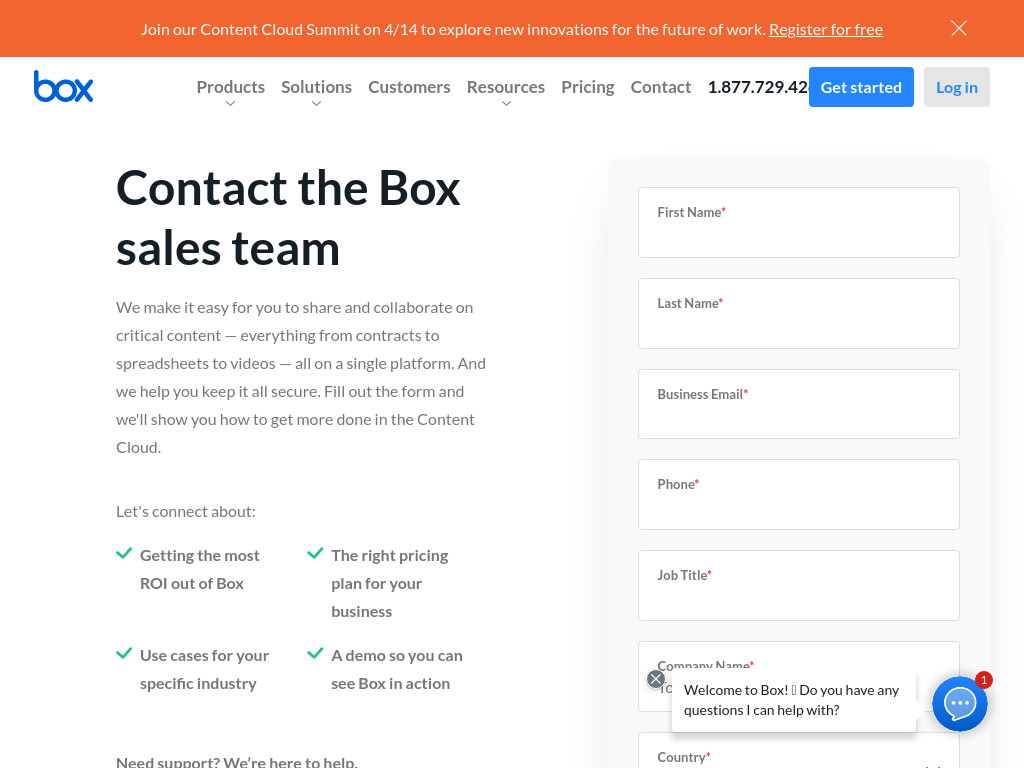Focus the Phone field
The height and width of the screenshot is (768, 1024).
click(x=799, y=494)
